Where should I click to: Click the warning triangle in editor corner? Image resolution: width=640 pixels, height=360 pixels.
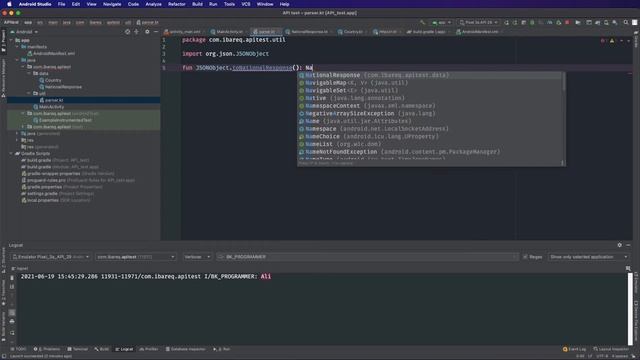coord(612,40)
